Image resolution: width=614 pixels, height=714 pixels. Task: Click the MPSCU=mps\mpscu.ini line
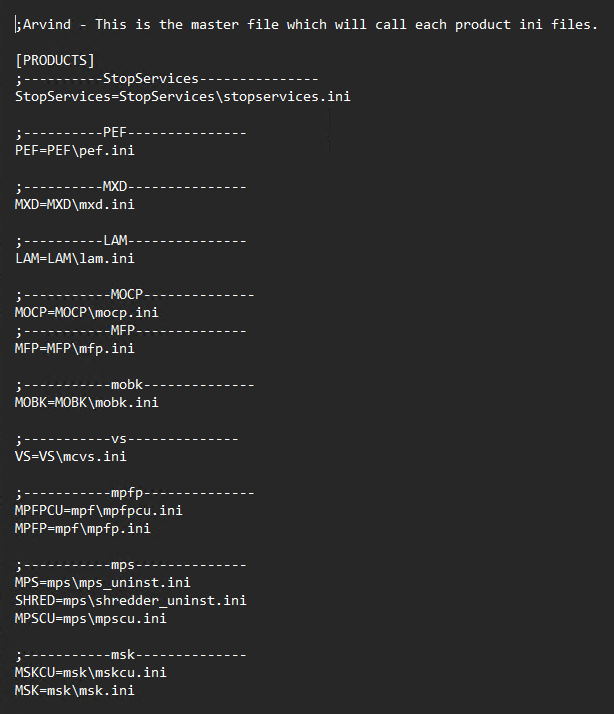click(x=90, y=618)
